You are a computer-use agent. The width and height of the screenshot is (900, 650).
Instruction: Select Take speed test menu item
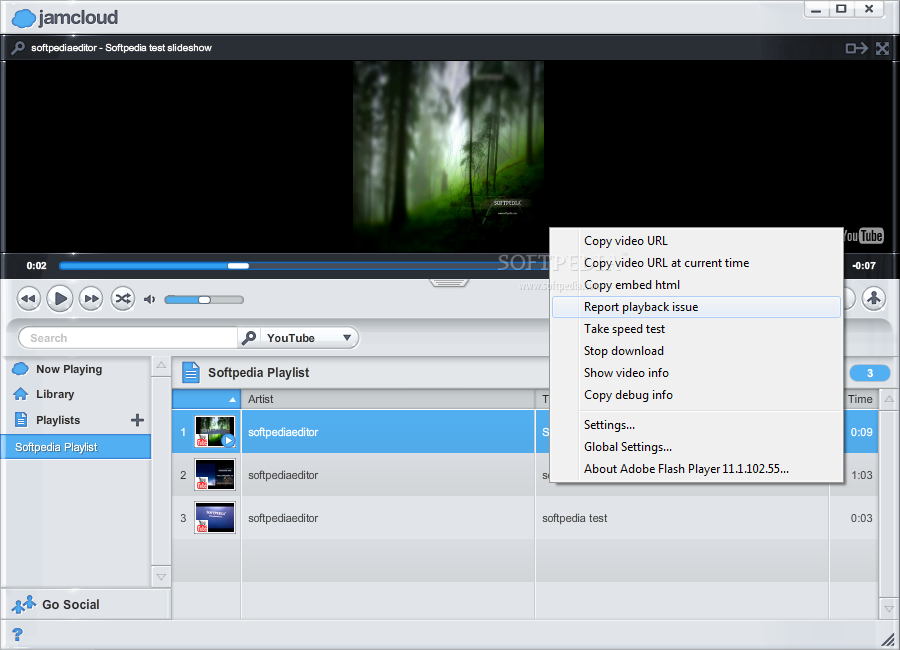(696, 329)
